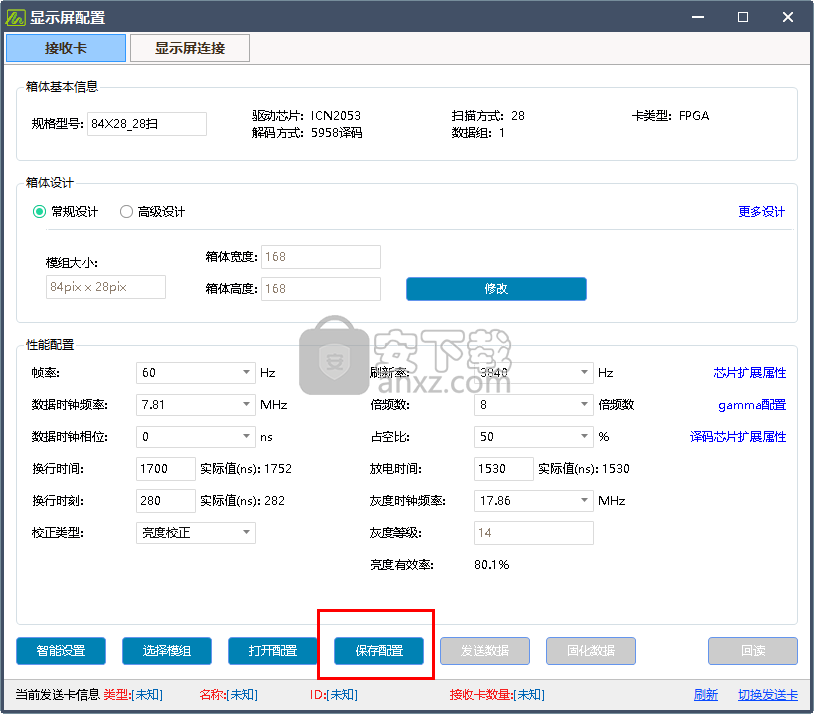The image size is (814, 714).
Task: Click the 发送数据 button
Action: click(485, 651)
